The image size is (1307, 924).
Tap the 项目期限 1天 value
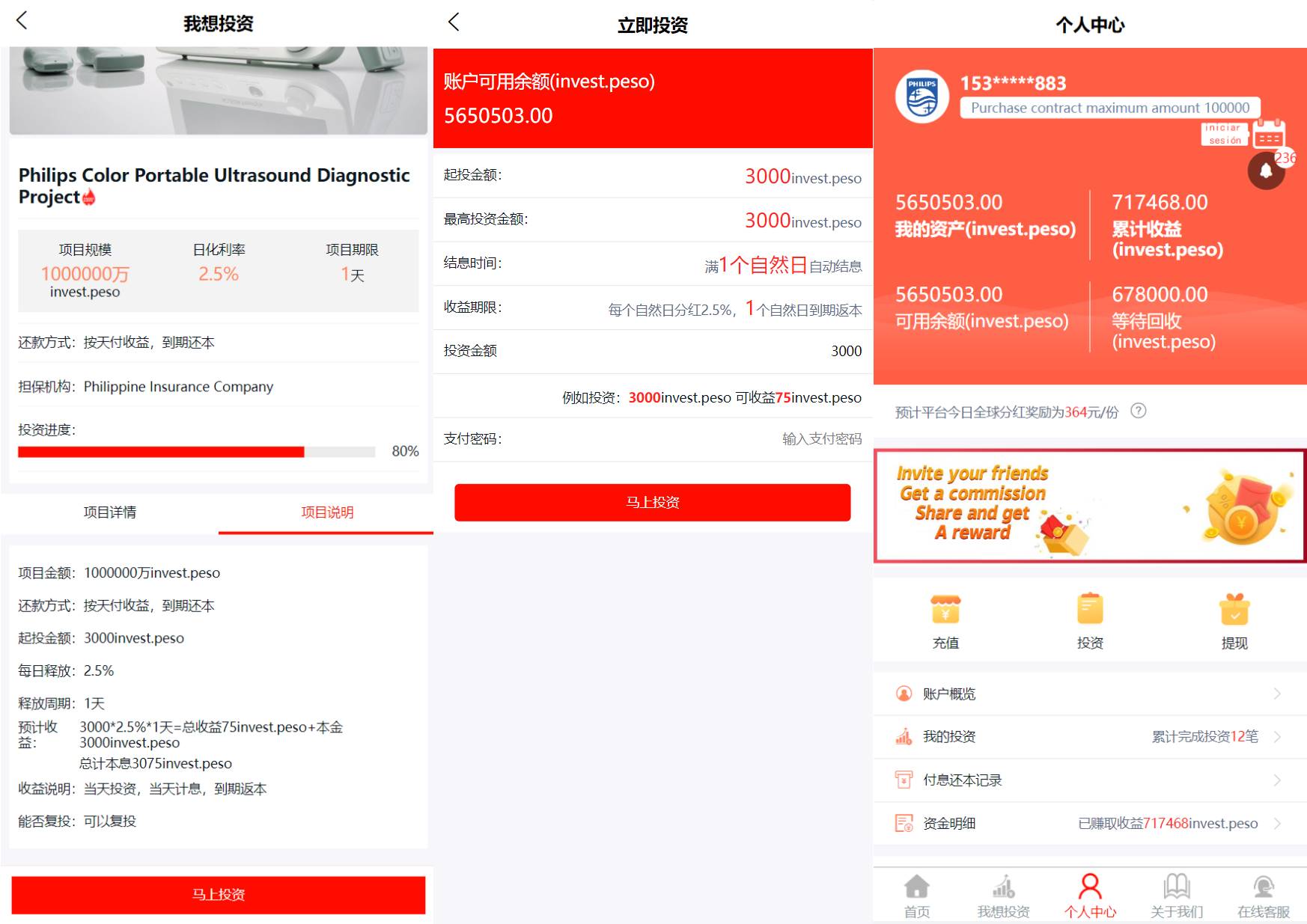(x=352, y=275)
